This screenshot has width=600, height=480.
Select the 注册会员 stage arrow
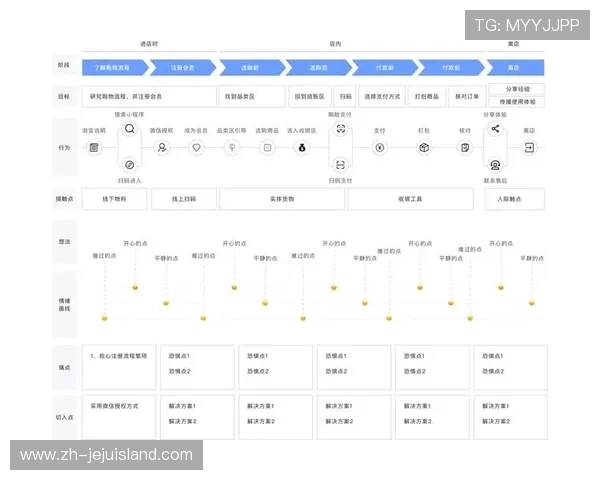[183, 68]
